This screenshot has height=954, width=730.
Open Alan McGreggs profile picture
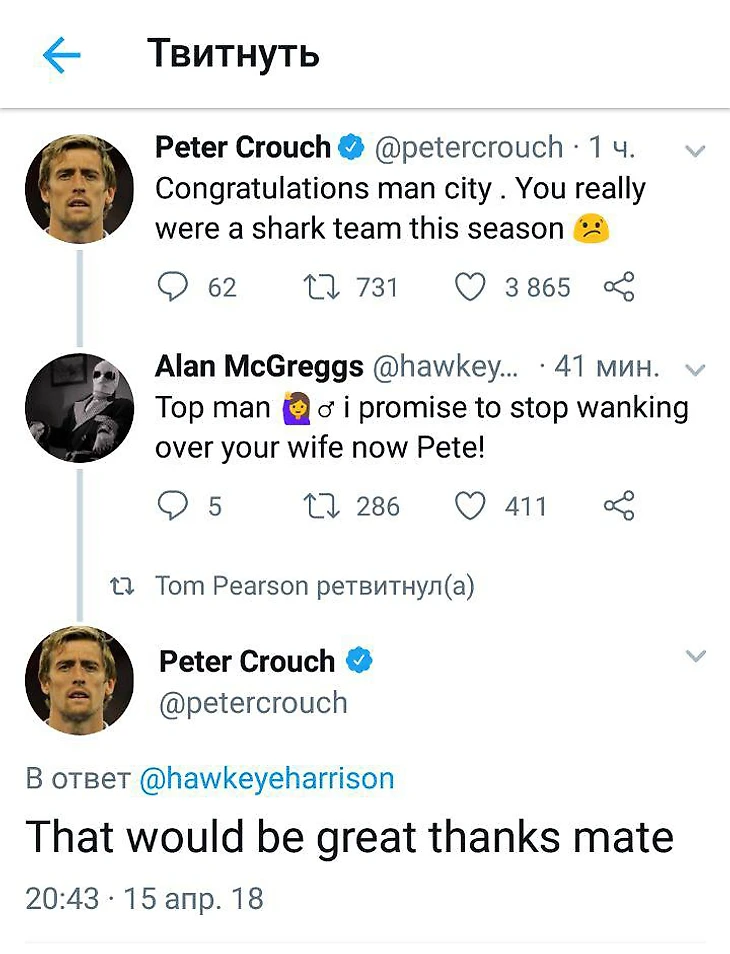[79, 408]
